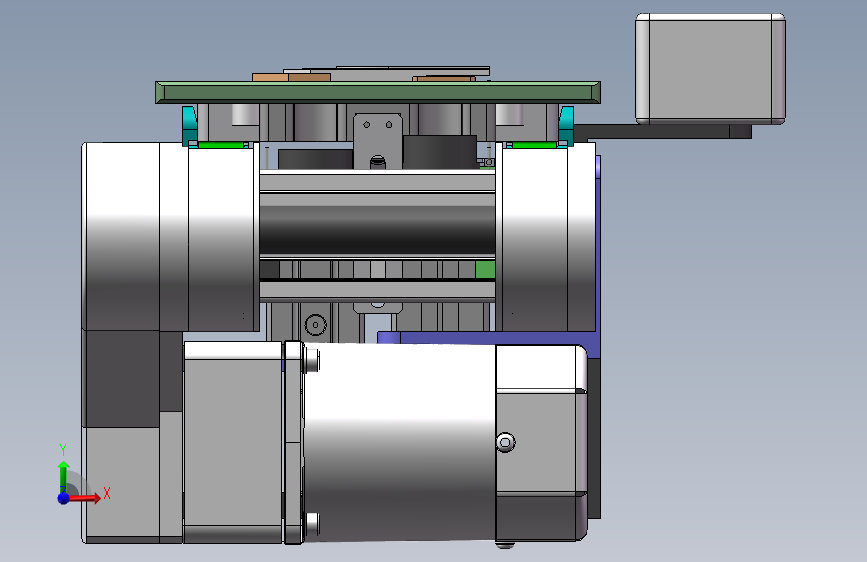Click the red X axis arrow of the triad
Image resolution: width=867 pixels, height=562 pixels.
click(x=86, y=498)
